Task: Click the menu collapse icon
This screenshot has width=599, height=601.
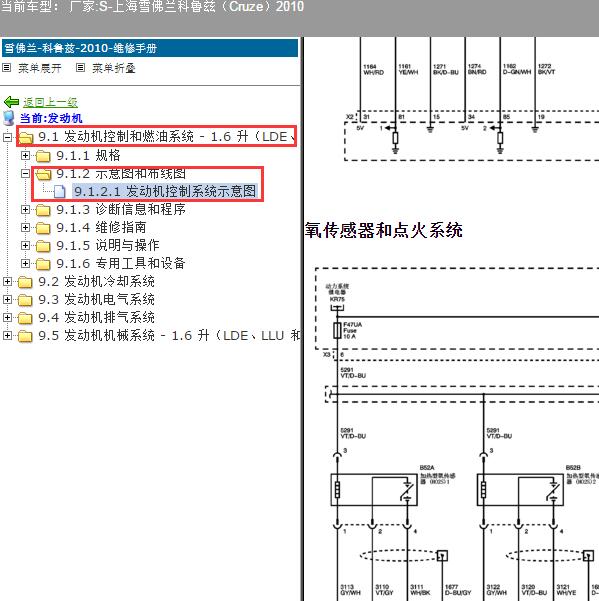Action: (x=80, y=68)
